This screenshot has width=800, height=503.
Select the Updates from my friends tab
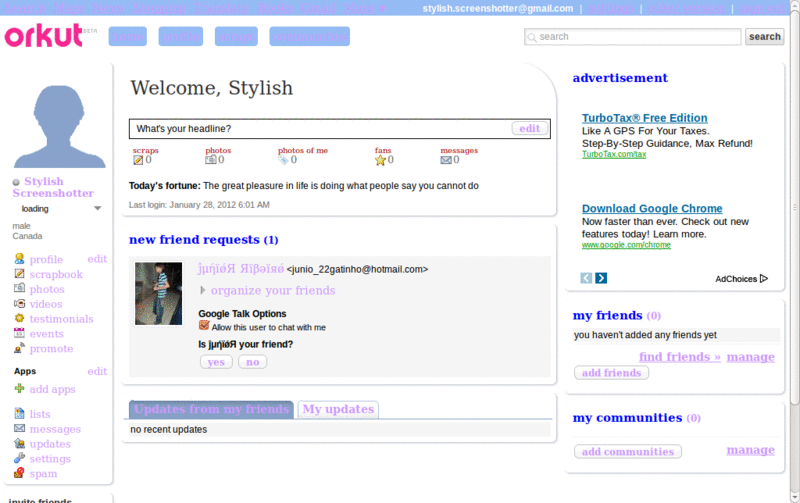[211, 409]
